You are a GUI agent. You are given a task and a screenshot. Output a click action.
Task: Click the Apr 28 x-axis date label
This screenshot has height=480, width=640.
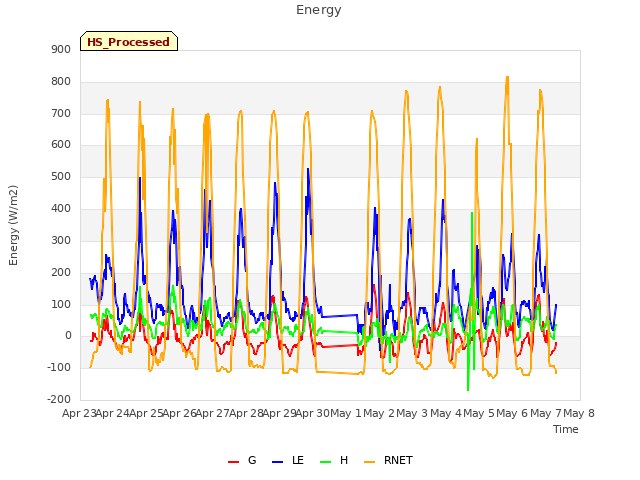click(246, 413)
